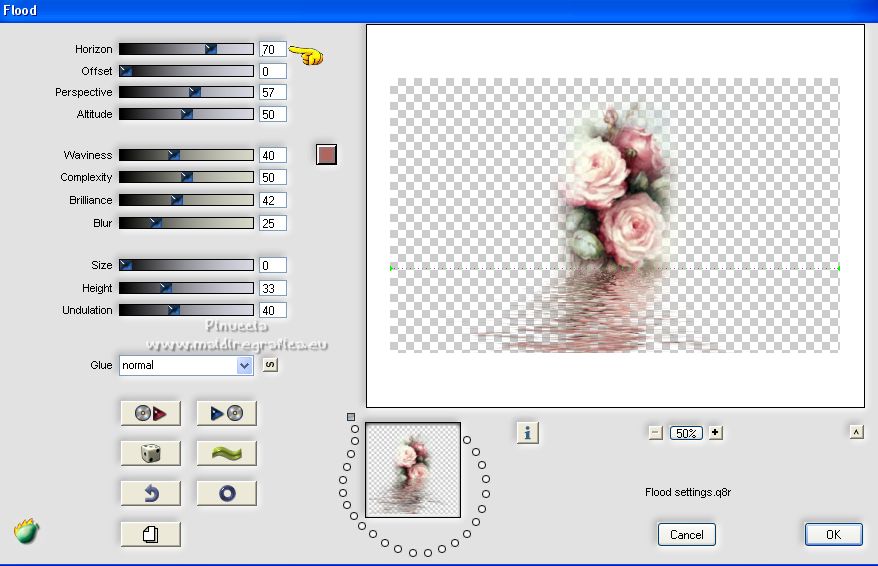
Task: Click the save settings play-to-disc button
Action: (x=227, y=413)
